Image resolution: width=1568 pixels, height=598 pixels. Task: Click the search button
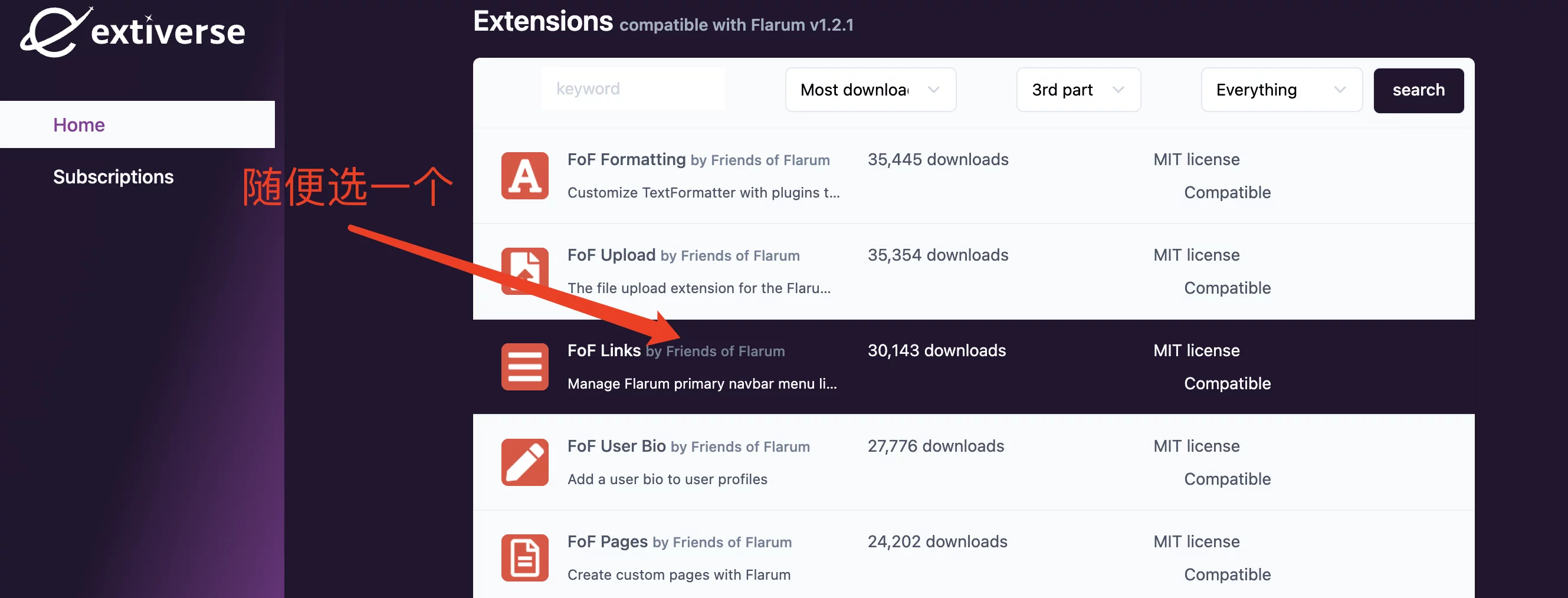pos(1418,91)
